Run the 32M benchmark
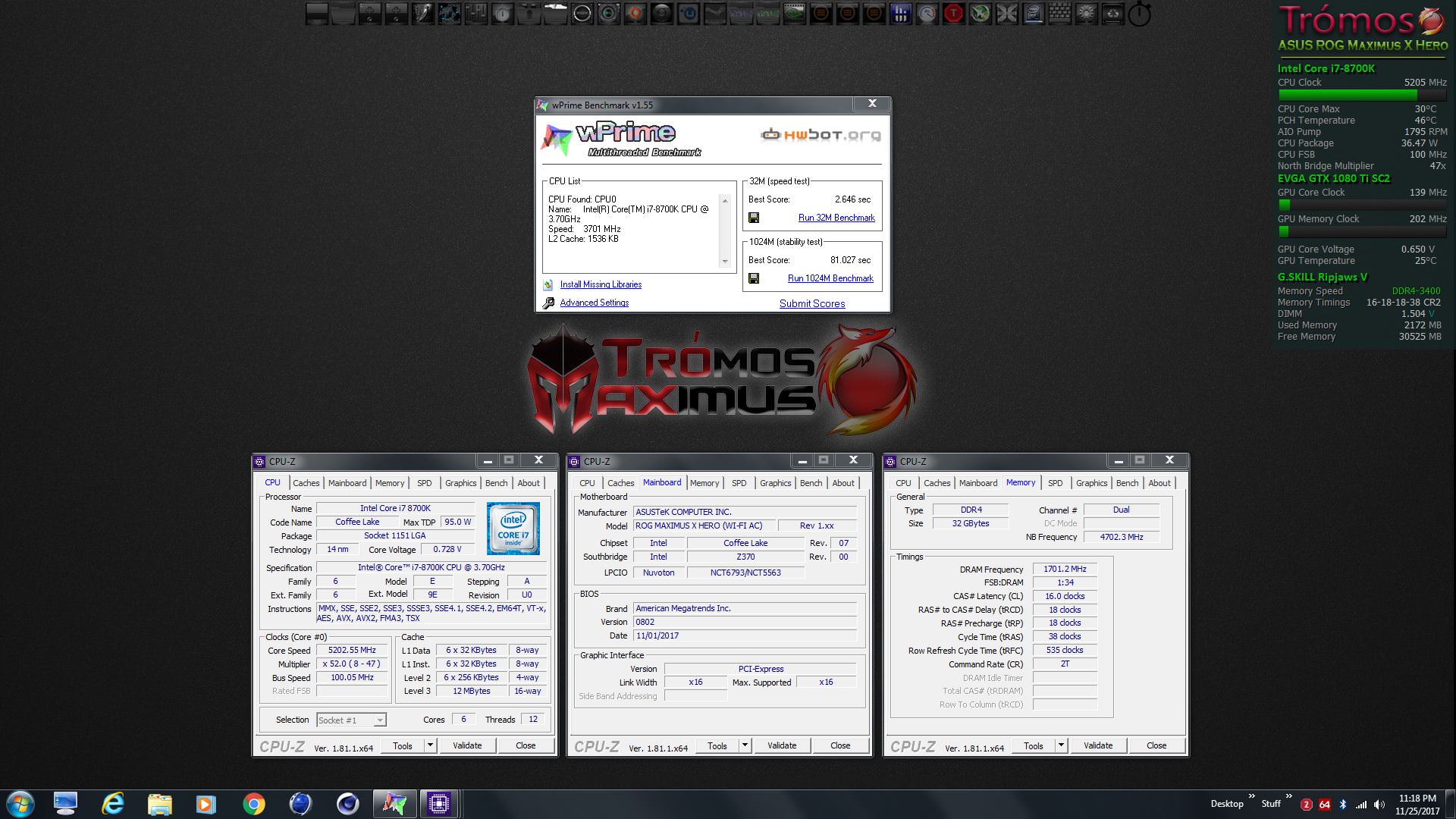 click(836, 218)
